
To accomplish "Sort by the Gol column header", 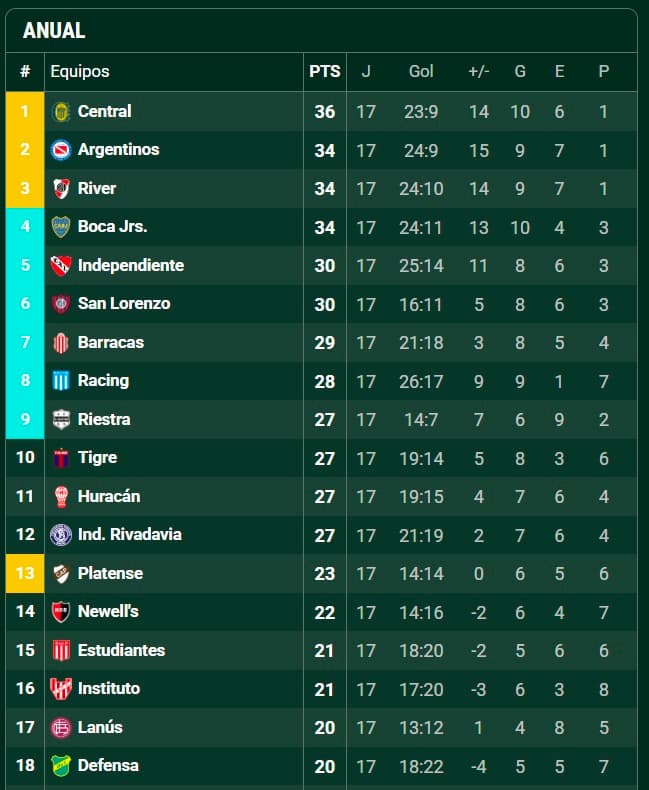I will pos(421,72).
